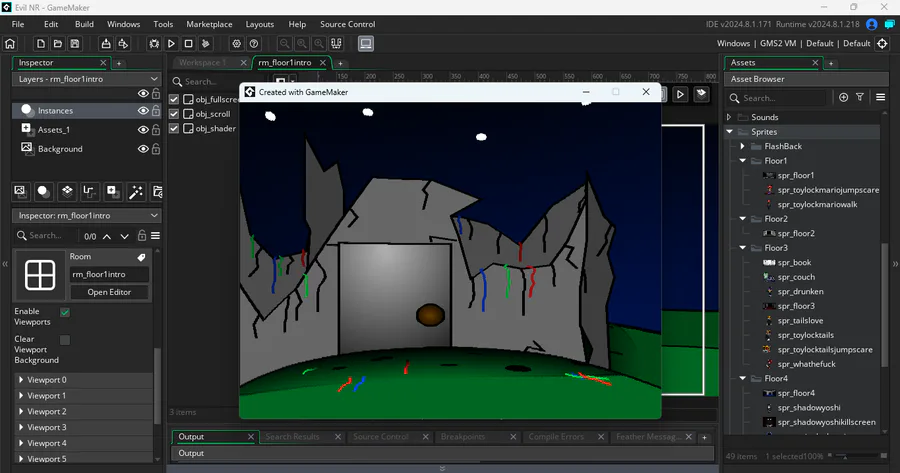Enable Clear Viewport Background checkbox
Screen dimensions: 900x473
pos(65,340)
